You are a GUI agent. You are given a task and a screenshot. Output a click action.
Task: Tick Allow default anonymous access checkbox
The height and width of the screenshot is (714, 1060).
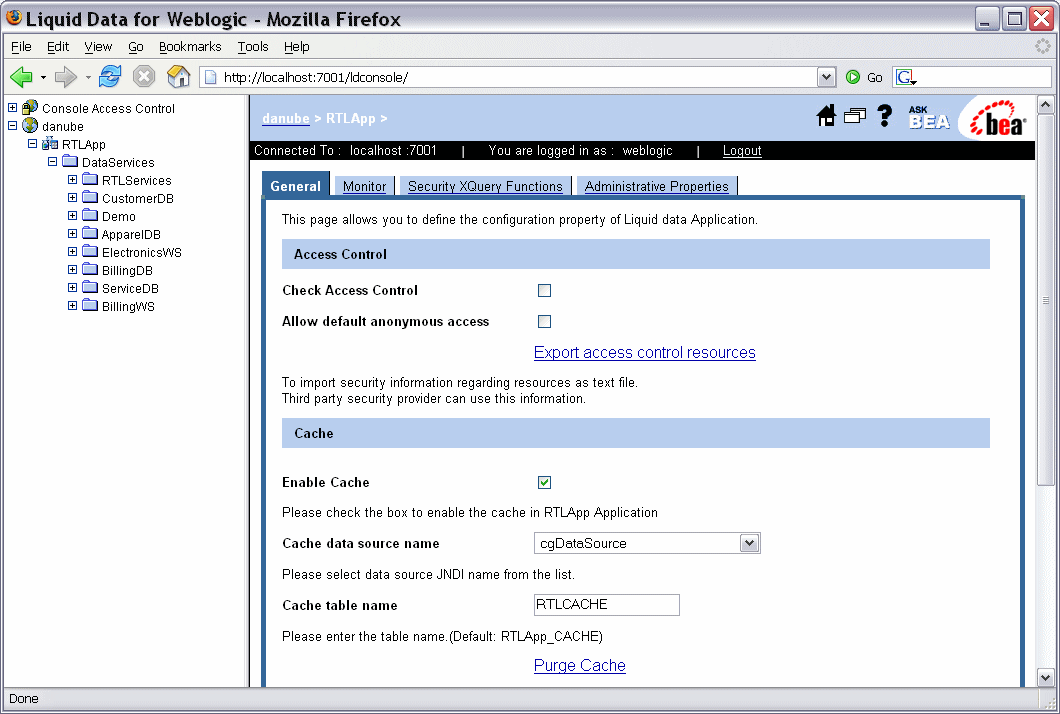[x=544, y=321]
